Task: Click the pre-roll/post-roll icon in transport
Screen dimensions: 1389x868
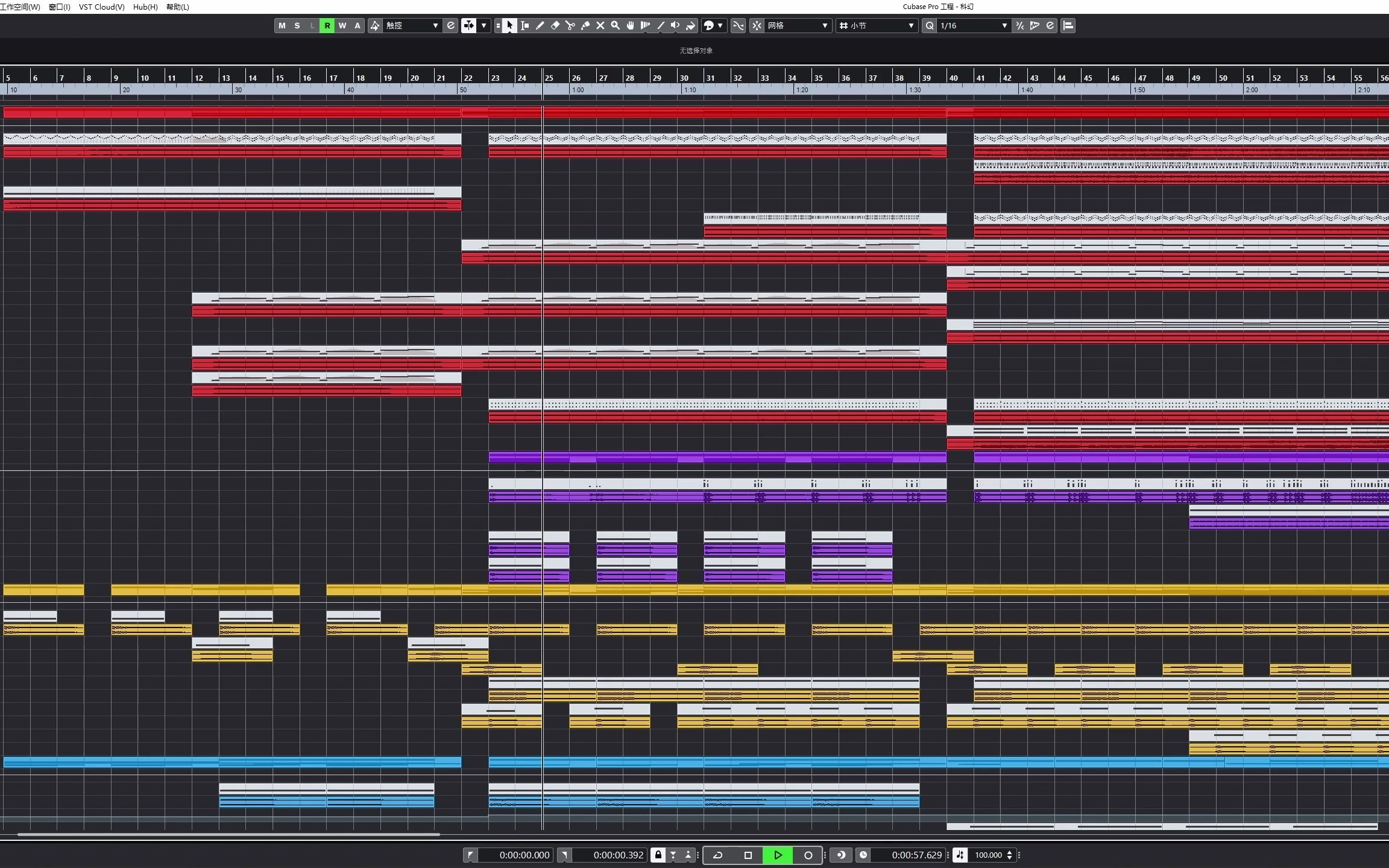Action: 842,855
